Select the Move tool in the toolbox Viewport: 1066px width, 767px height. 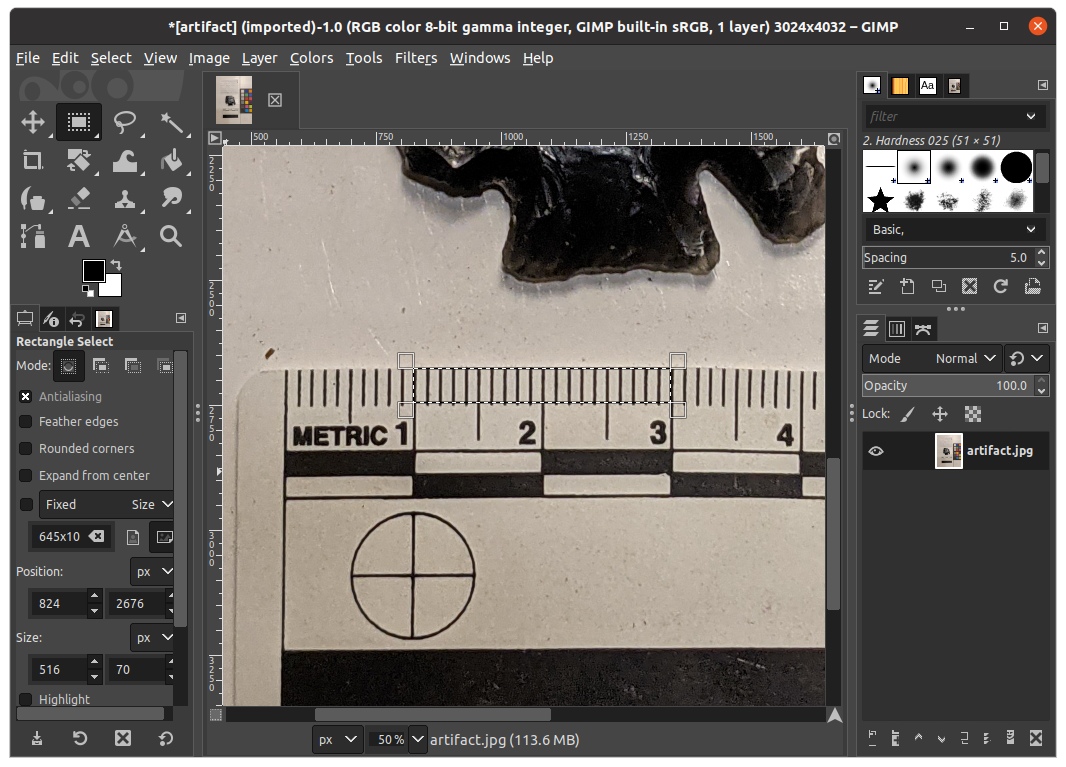[33, 122]
